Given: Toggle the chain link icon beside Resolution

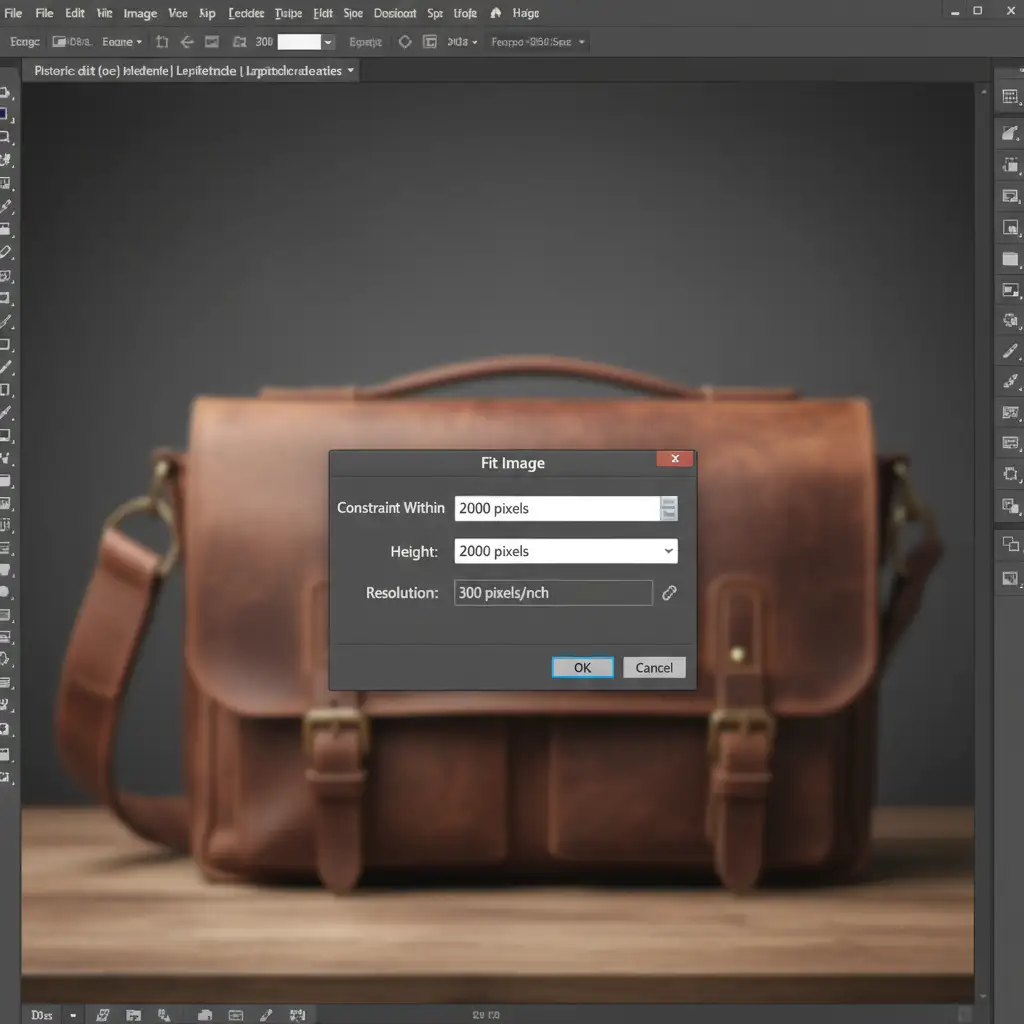Looking at the screenshot, I should (x=669, y=593).
